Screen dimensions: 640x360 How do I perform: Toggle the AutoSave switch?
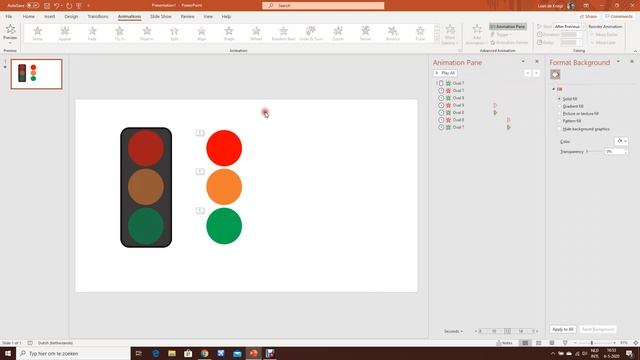[x=33, y=6]
